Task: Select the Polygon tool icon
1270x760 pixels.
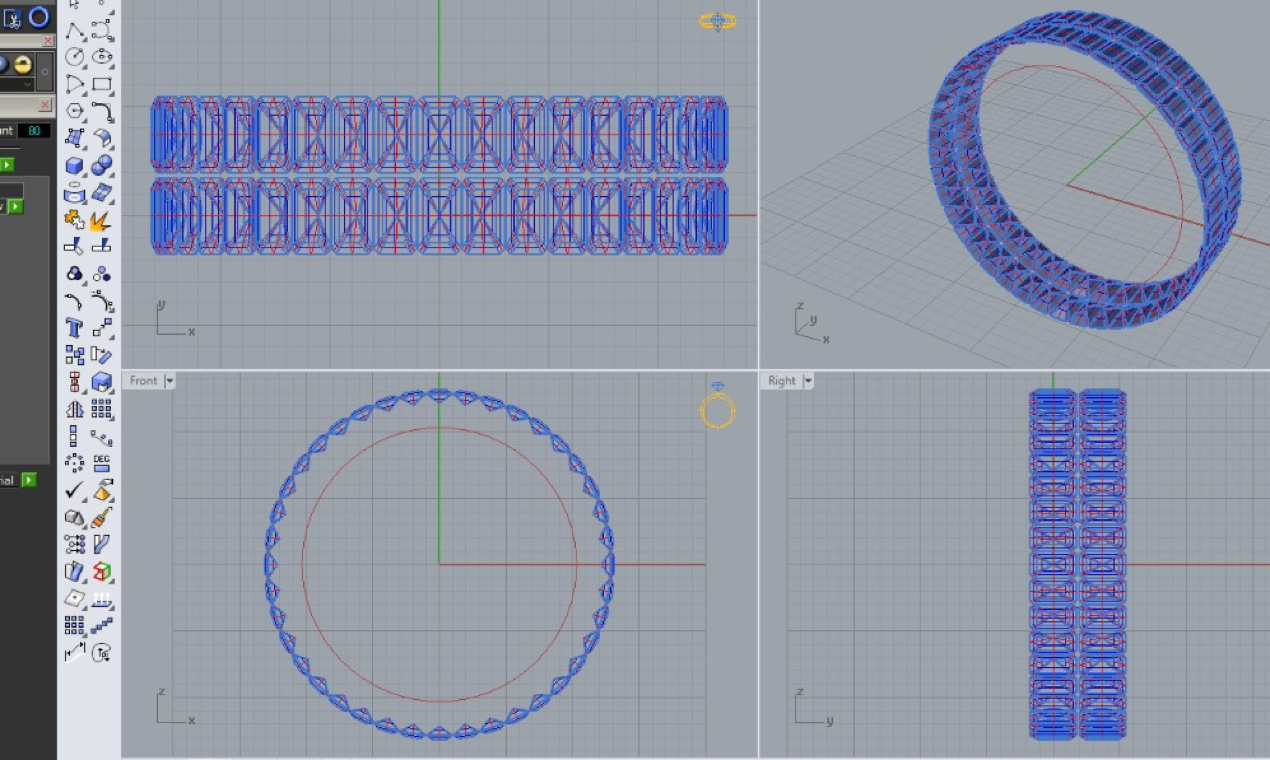Action: (74, 113)
